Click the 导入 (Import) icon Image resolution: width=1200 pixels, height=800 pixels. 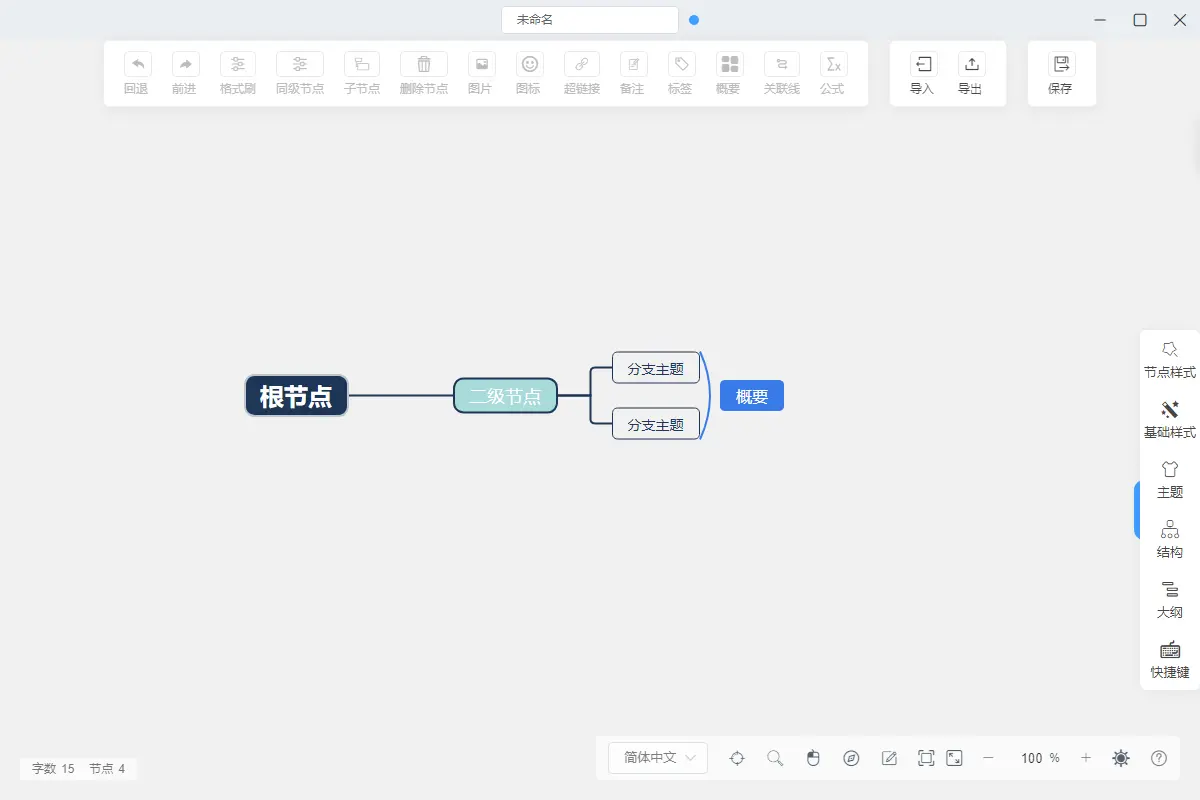point(922,65)
